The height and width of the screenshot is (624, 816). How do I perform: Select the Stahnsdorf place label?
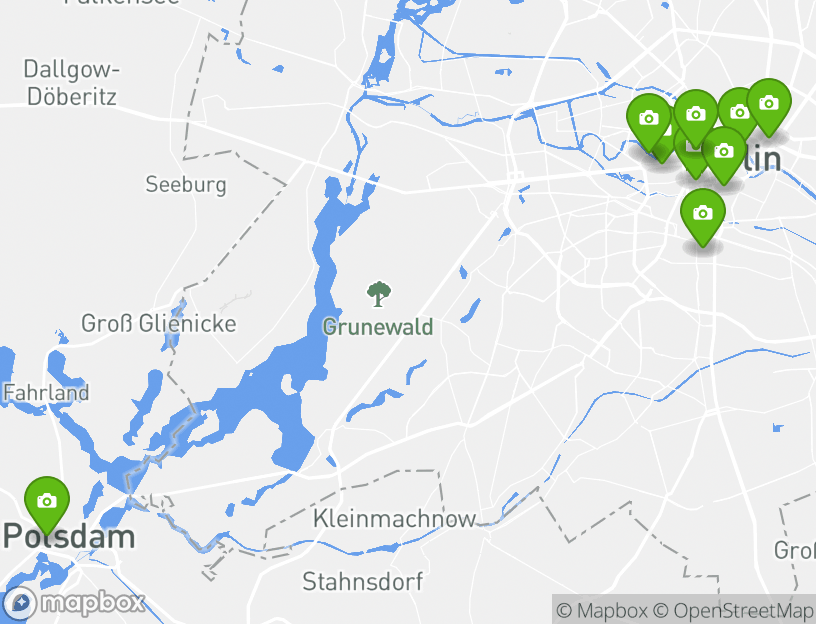363,581
